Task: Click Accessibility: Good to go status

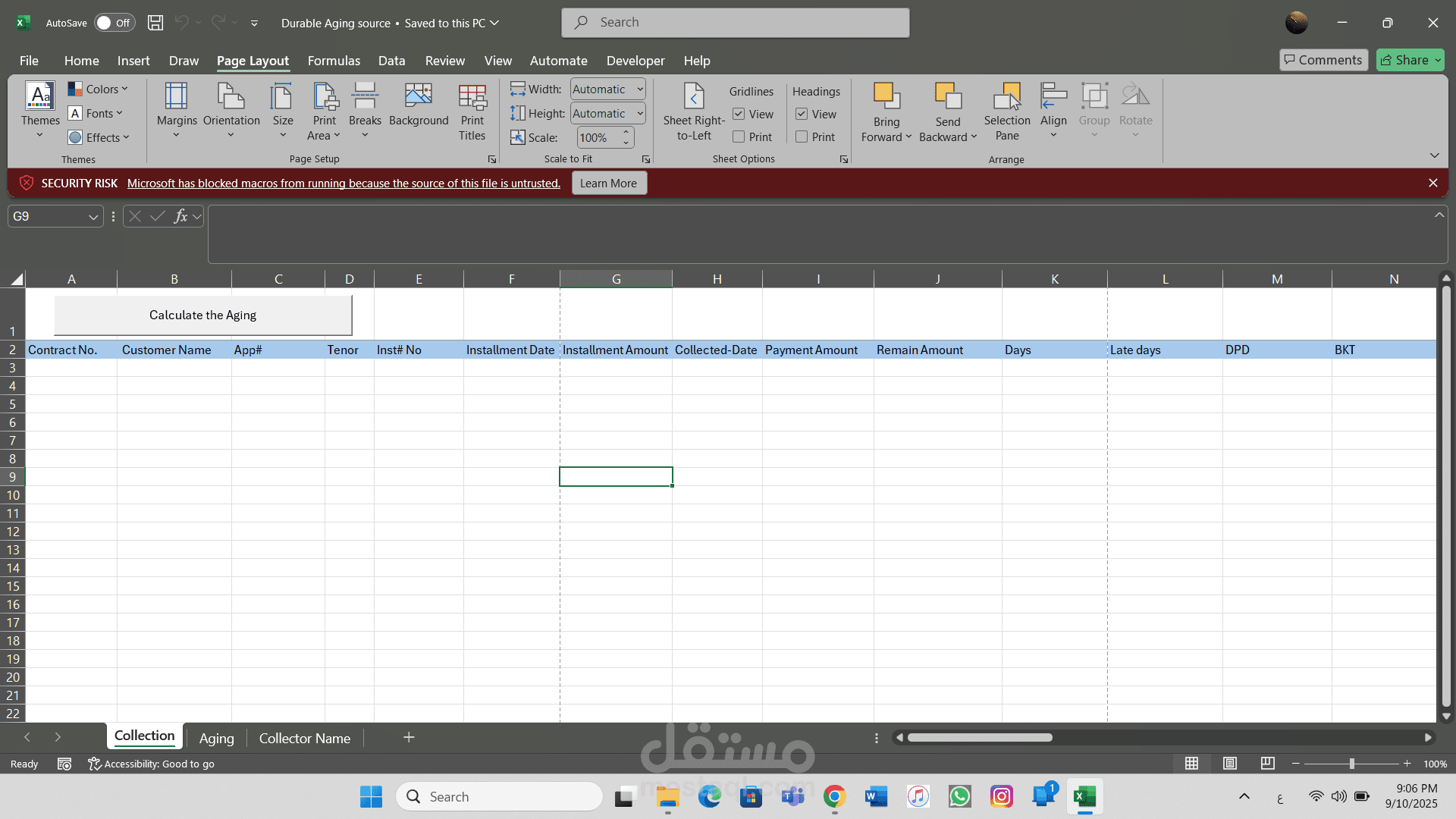Action: 151,764
